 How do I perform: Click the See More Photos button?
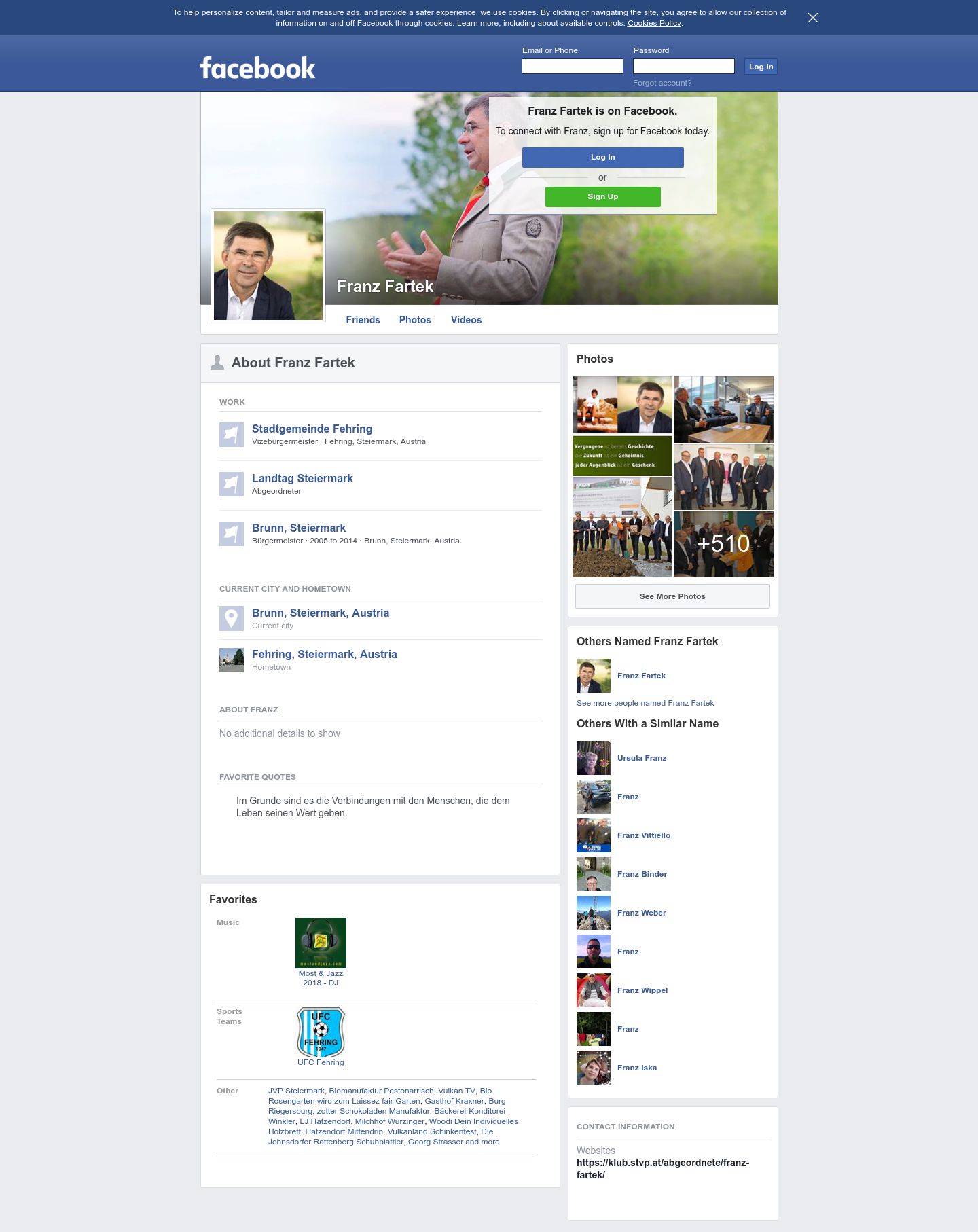pos(672,596)
